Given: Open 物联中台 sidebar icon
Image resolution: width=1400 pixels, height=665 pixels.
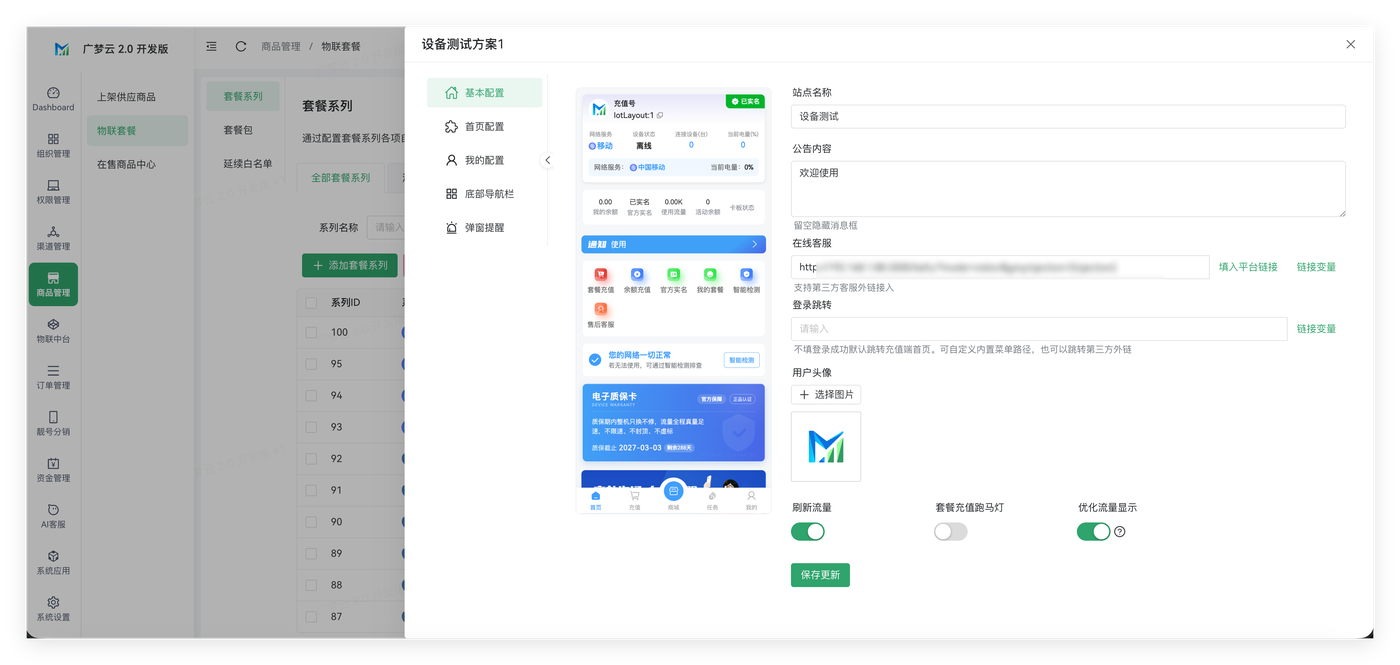Looking at the screenshot, I should (53, 330).
